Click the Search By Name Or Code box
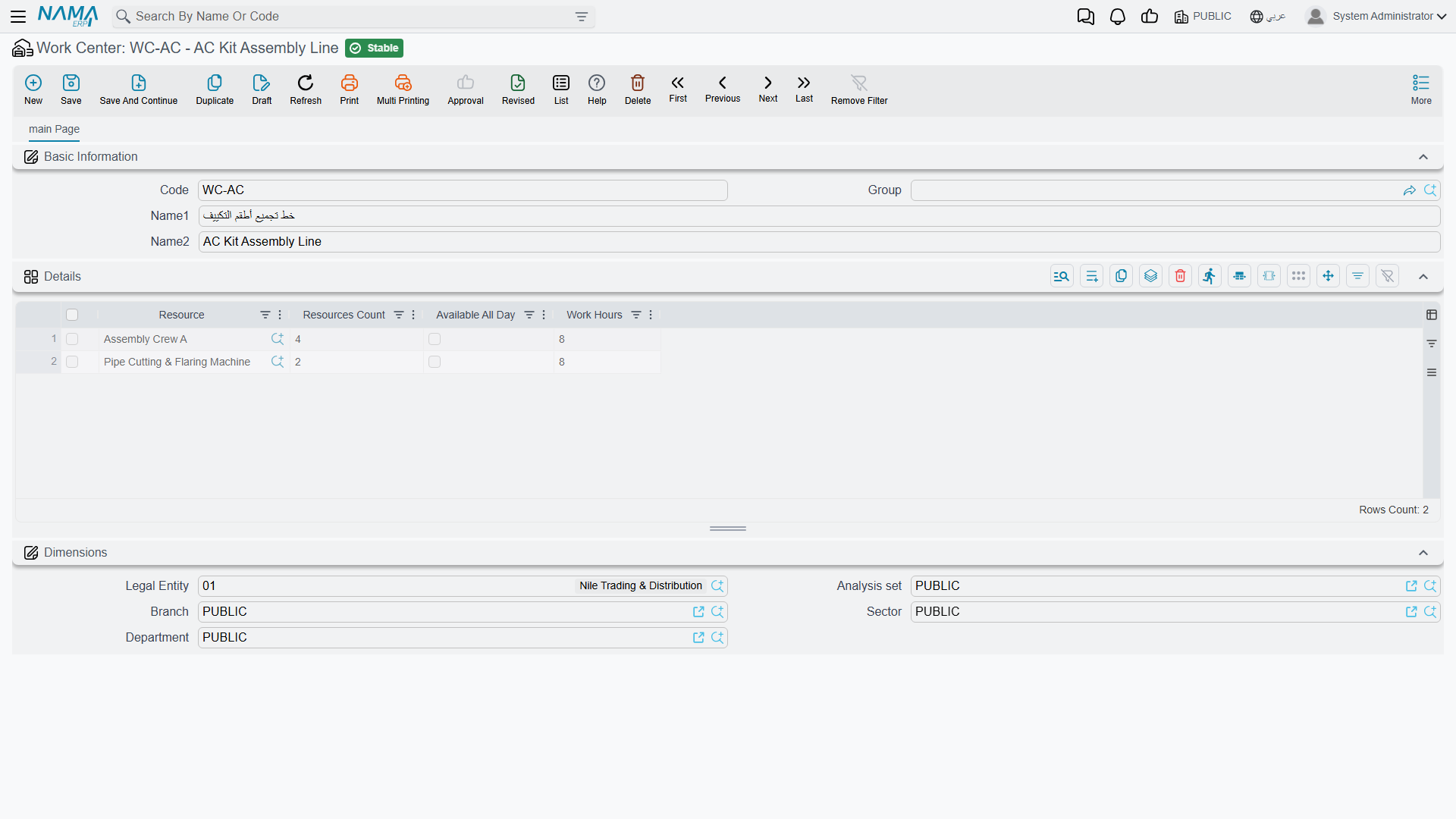The width and height of the screenshot is (1456, 819). tap(353, 17)
